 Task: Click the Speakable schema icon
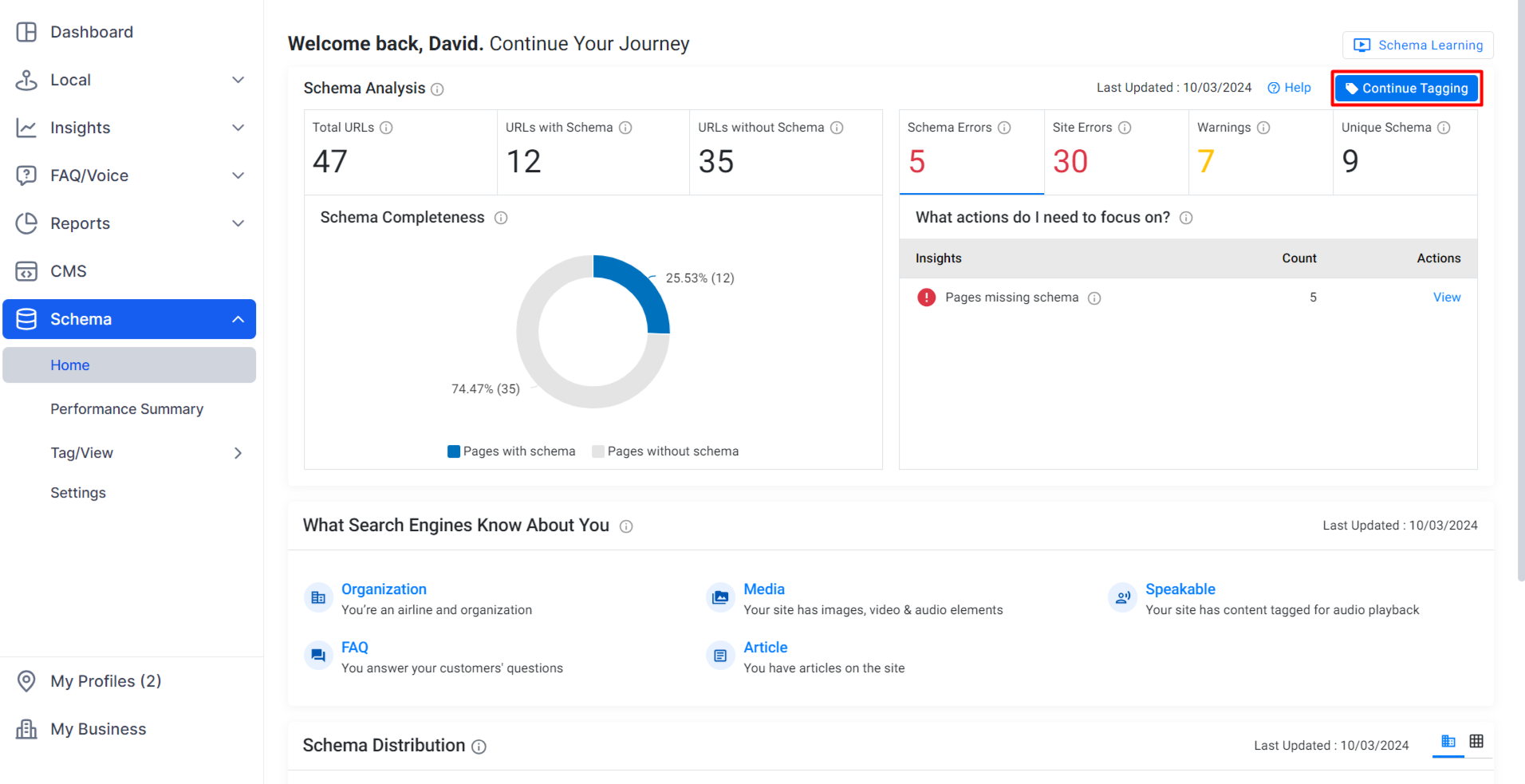click(x=1122, y=597)
